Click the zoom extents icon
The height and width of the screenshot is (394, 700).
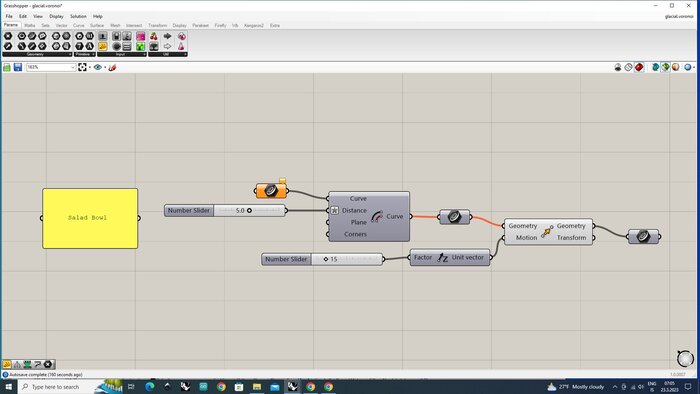(82, 67)
